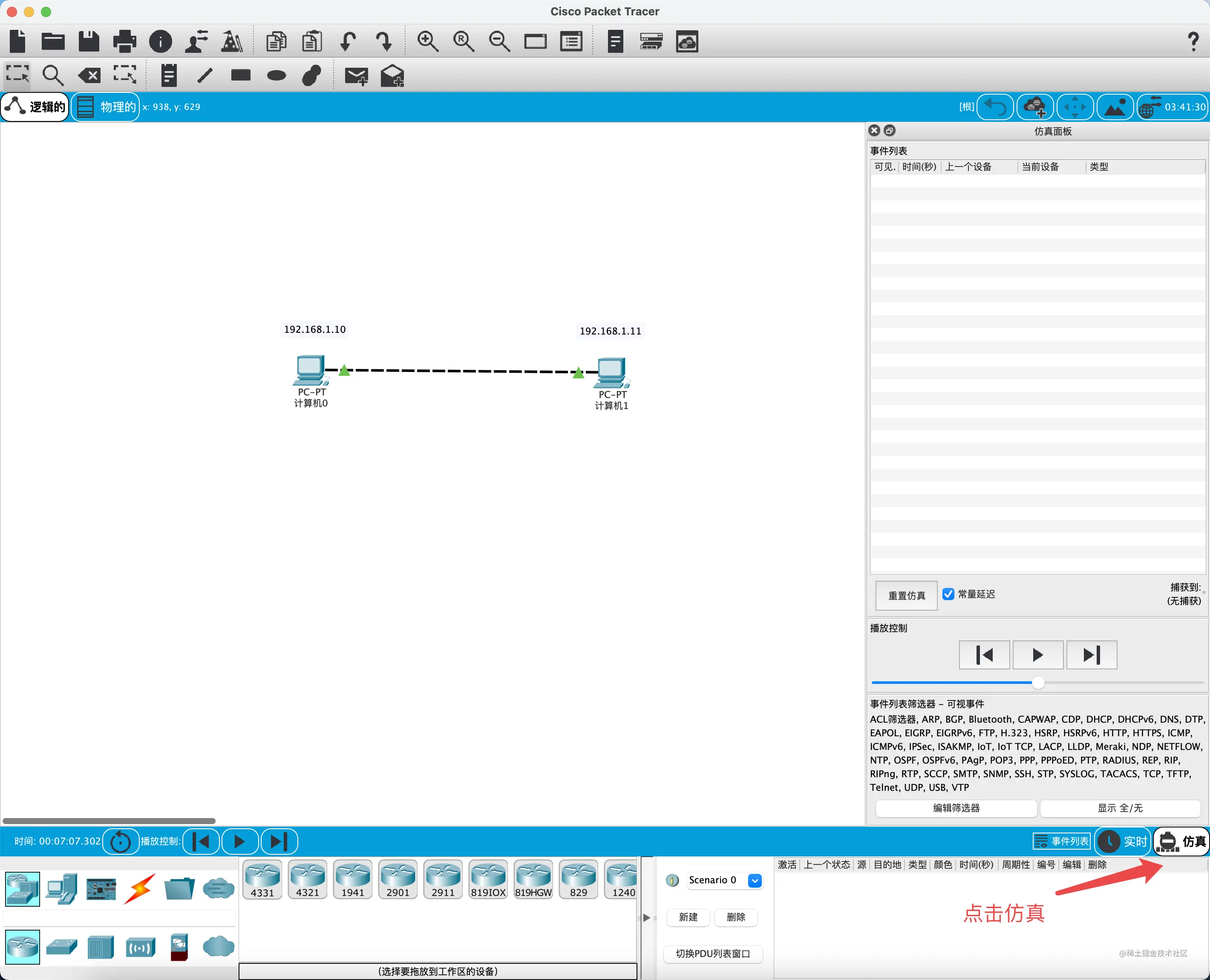Switch to the 逻辑的 workspace tab
Screen dimensions: 1210x980
pos(35,107)
